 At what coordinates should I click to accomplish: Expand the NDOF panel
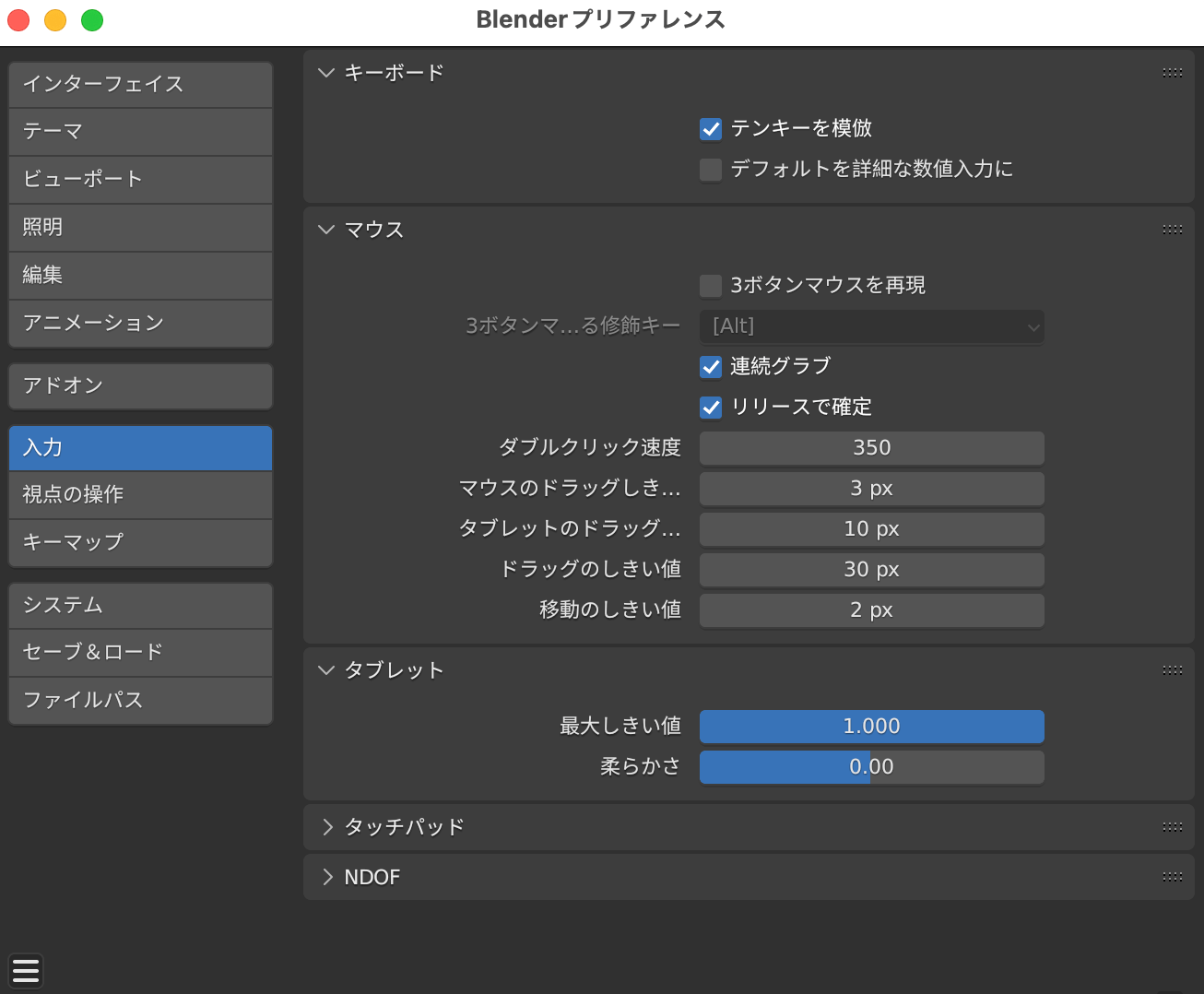pos(326,877)
